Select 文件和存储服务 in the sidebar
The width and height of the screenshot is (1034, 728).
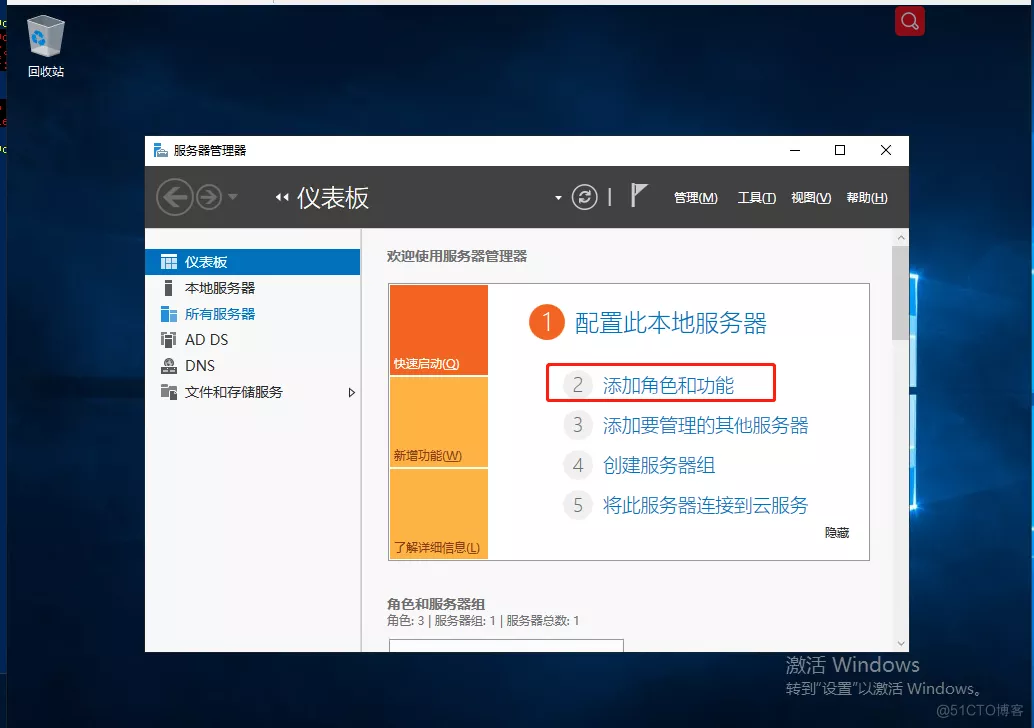click(253, 392)
